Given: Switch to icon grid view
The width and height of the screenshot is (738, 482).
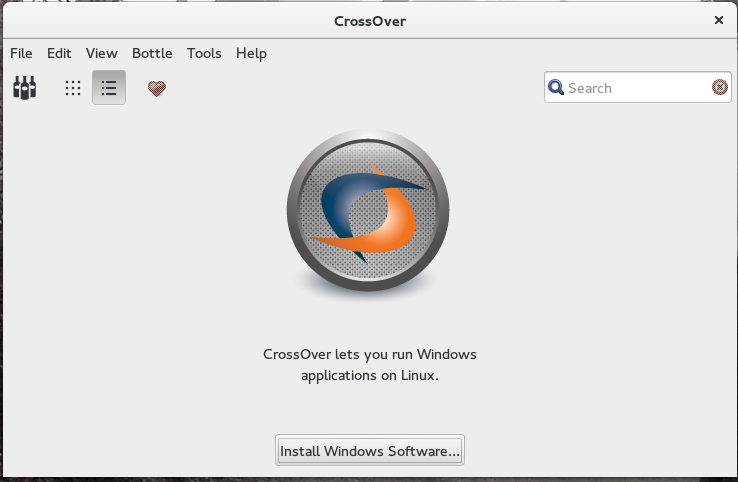Looking at the screenshot, I should pos(73,88).
